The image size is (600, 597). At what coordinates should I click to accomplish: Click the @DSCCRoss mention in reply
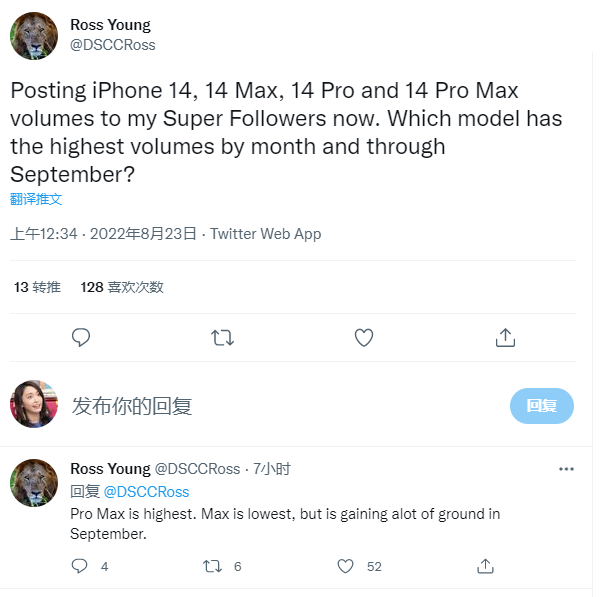click(x=146, y=492)
